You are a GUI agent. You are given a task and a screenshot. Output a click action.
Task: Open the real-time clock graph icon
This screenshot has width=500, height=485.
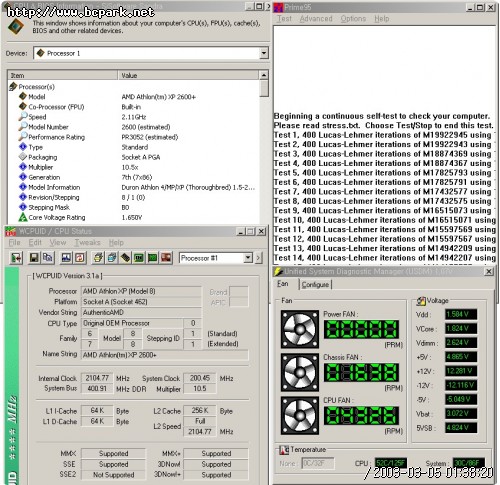pos(66,258)
